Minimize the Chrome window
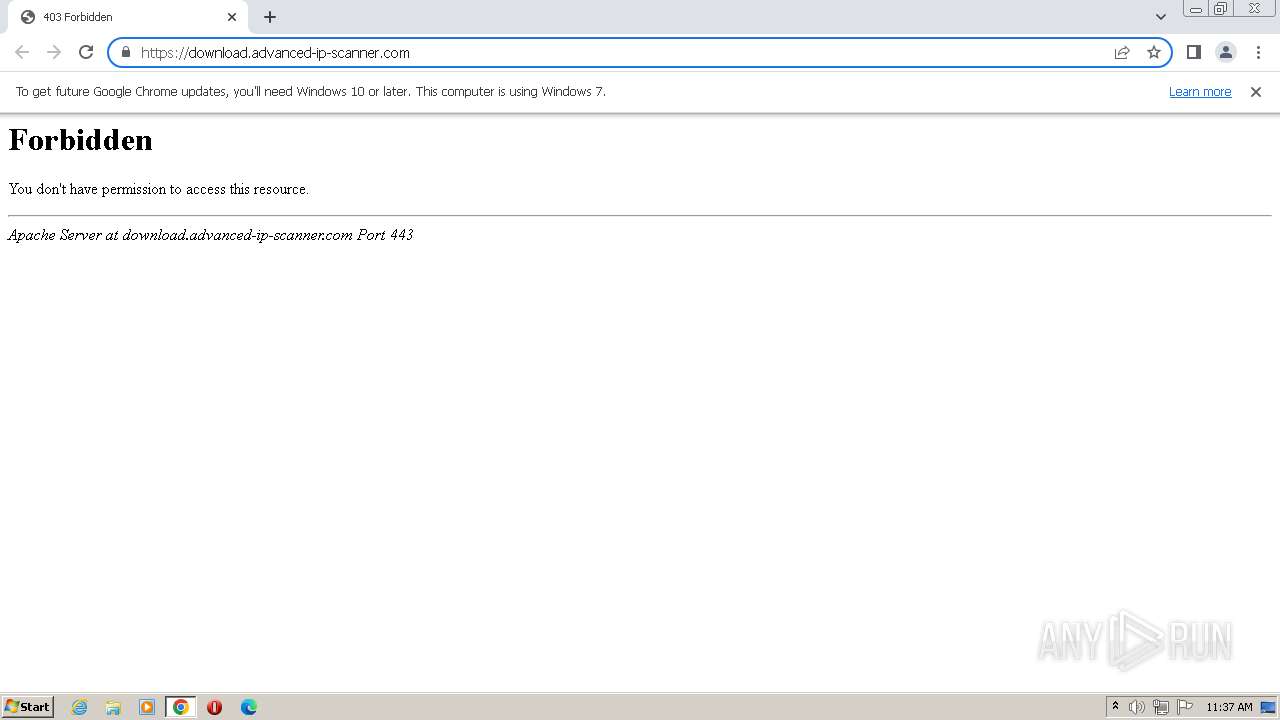Viewport: 1280px width, 720px height. [1196, 9]
